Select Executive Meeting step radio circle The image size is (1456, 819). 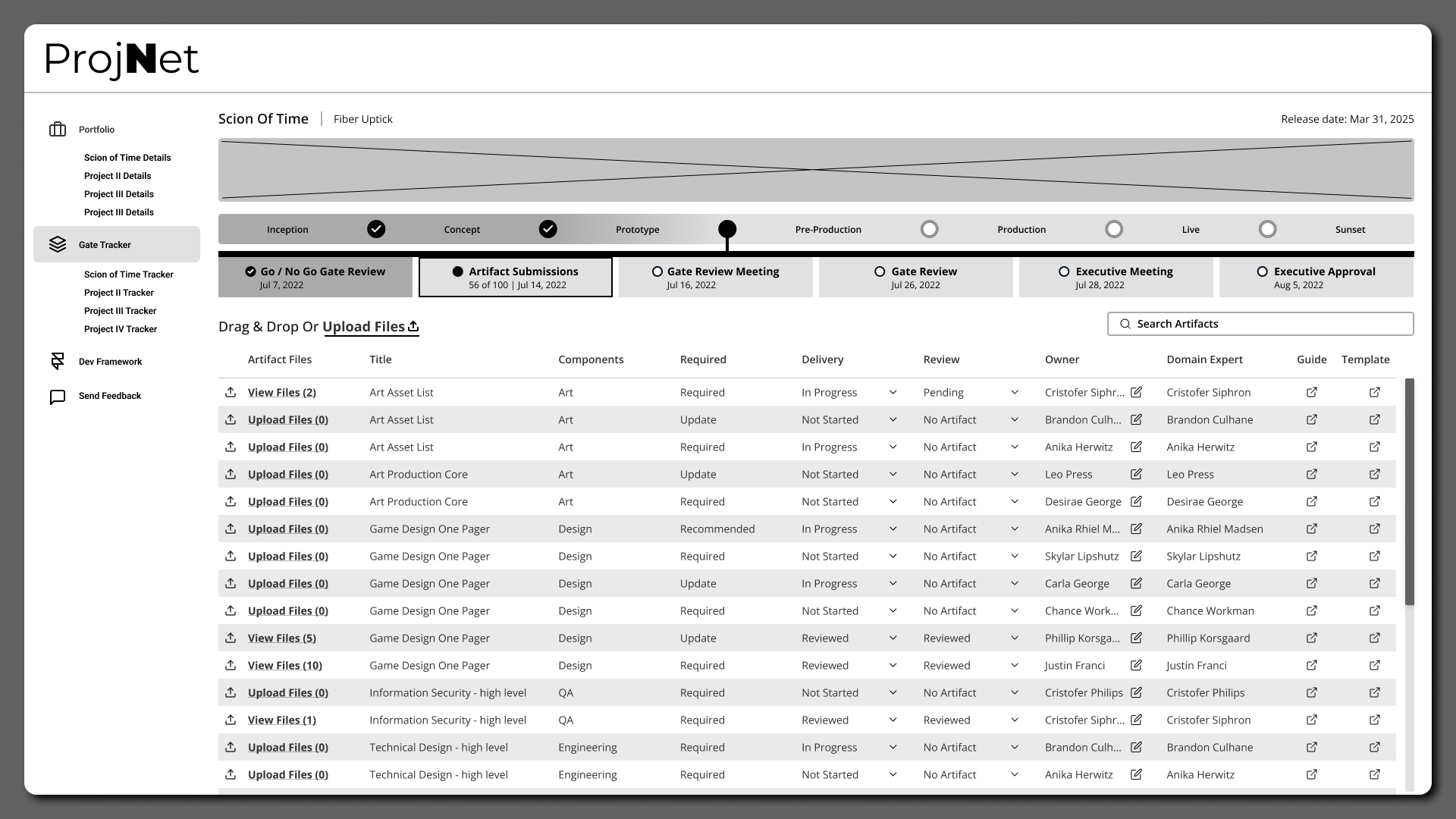(x=1064, y=271)
